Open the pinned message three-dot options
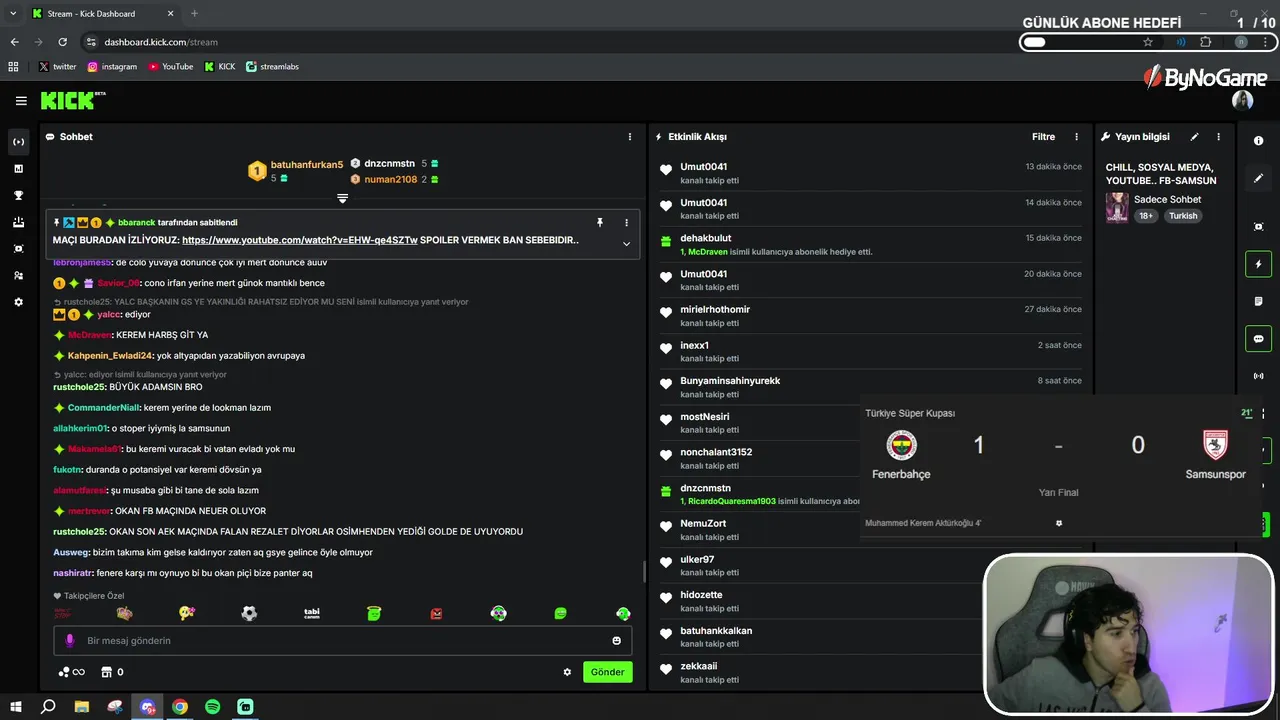Image resolution: width=1280 pixels, height=720 pixels. coord(627,222)
